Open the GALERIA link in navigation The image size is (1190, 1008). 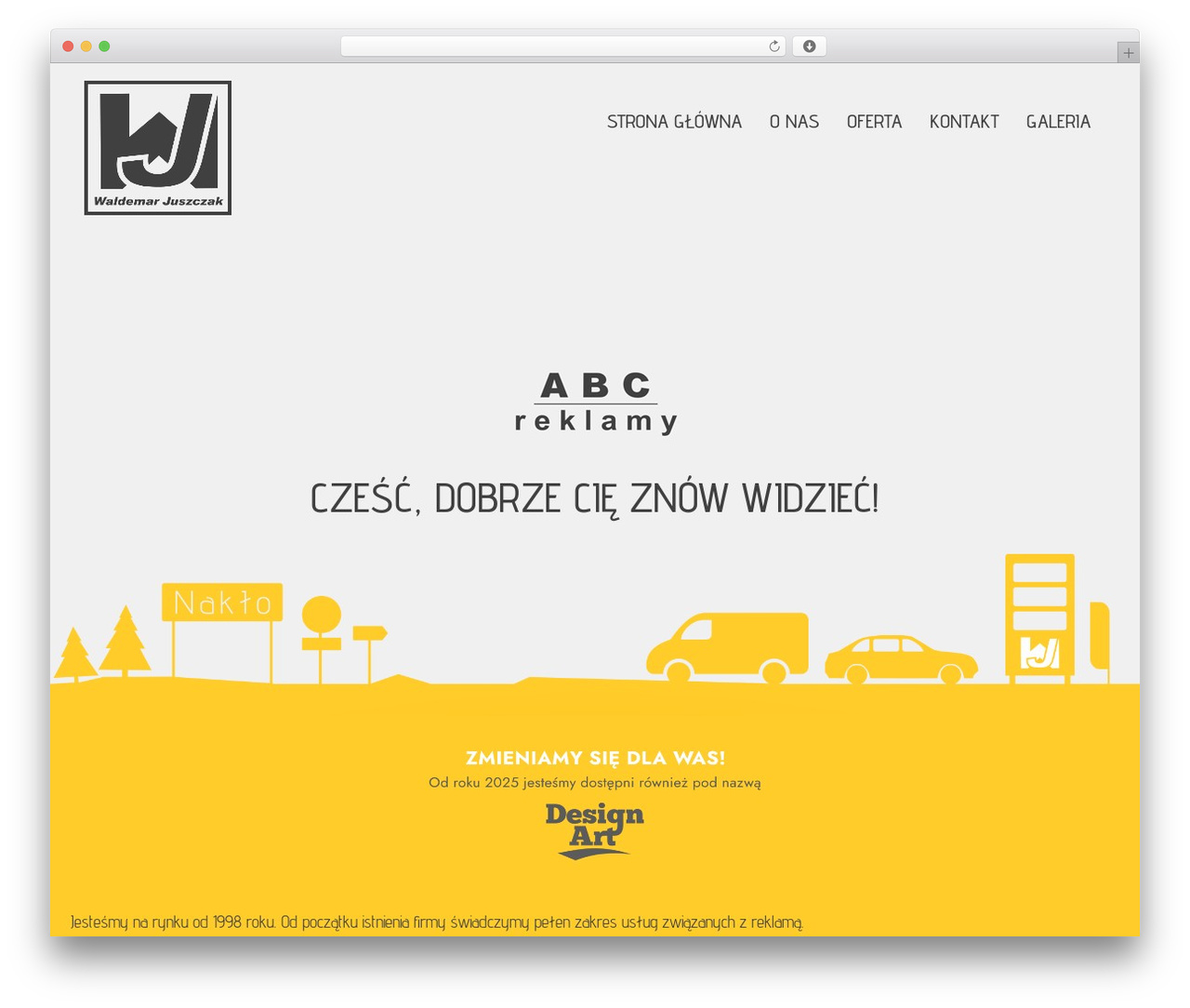pos(1058,122)
